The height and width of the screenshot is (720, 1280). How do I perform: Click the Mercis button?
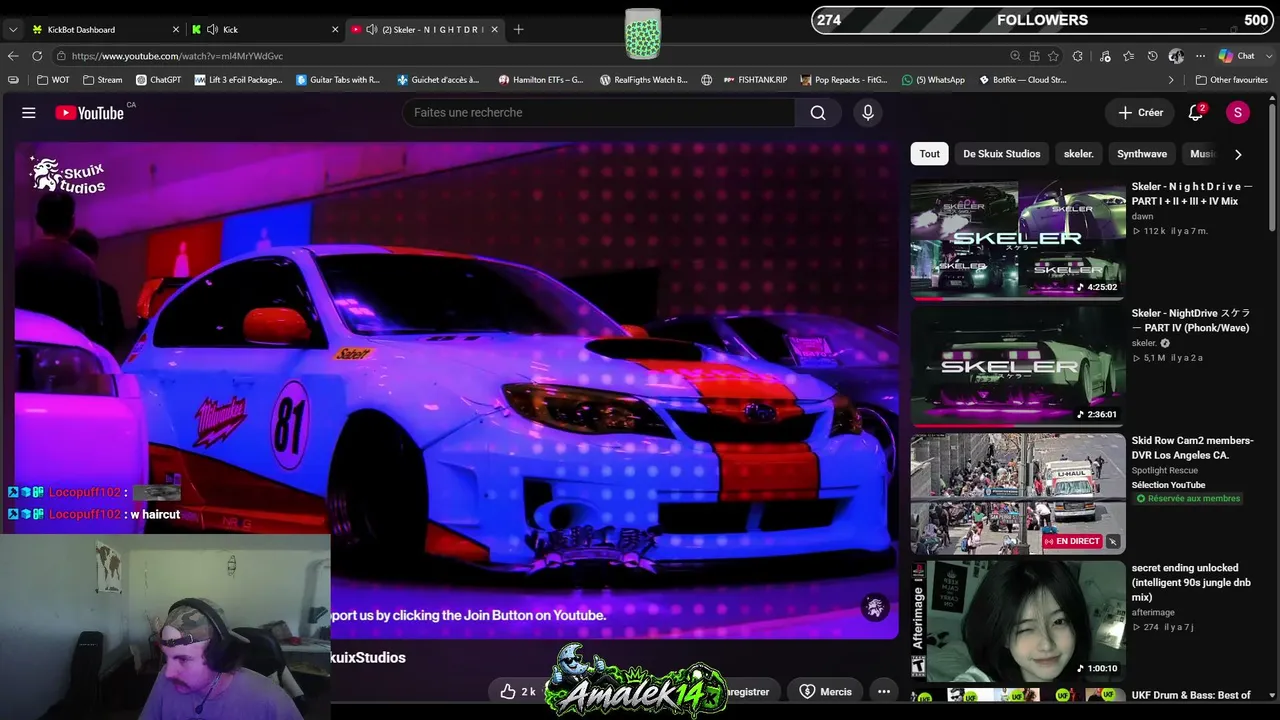click(826, 691)
